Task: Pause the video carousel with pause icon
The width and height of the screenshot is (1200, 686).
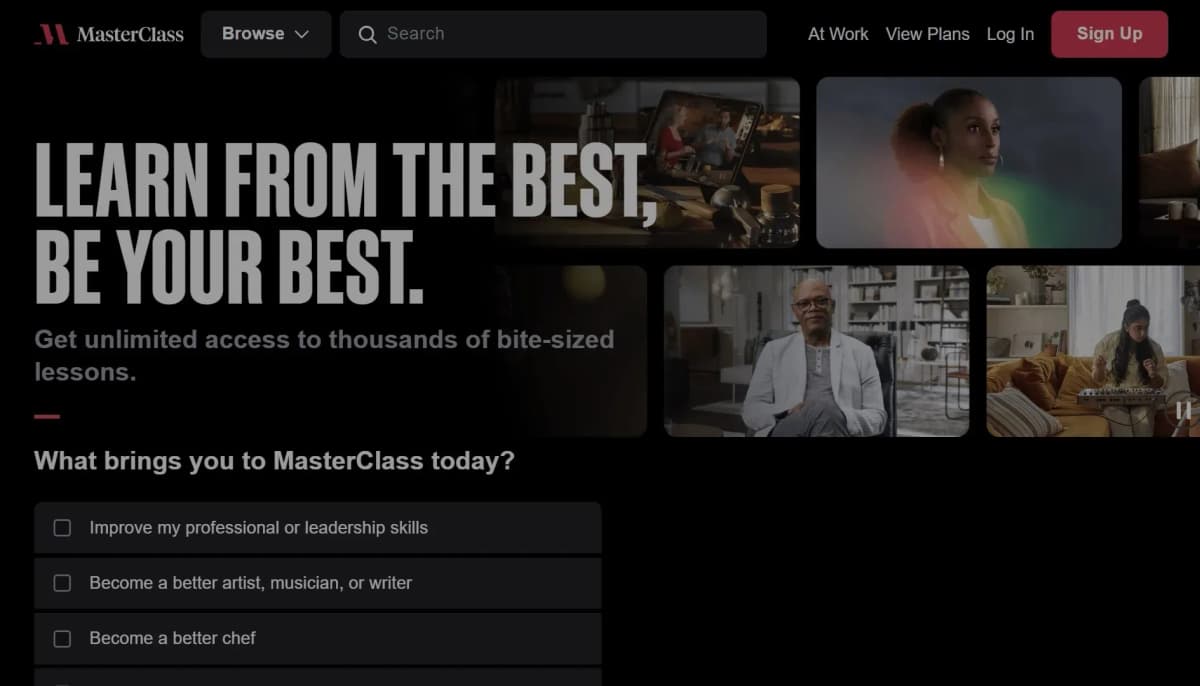Action: click(x=1183, y=410)
